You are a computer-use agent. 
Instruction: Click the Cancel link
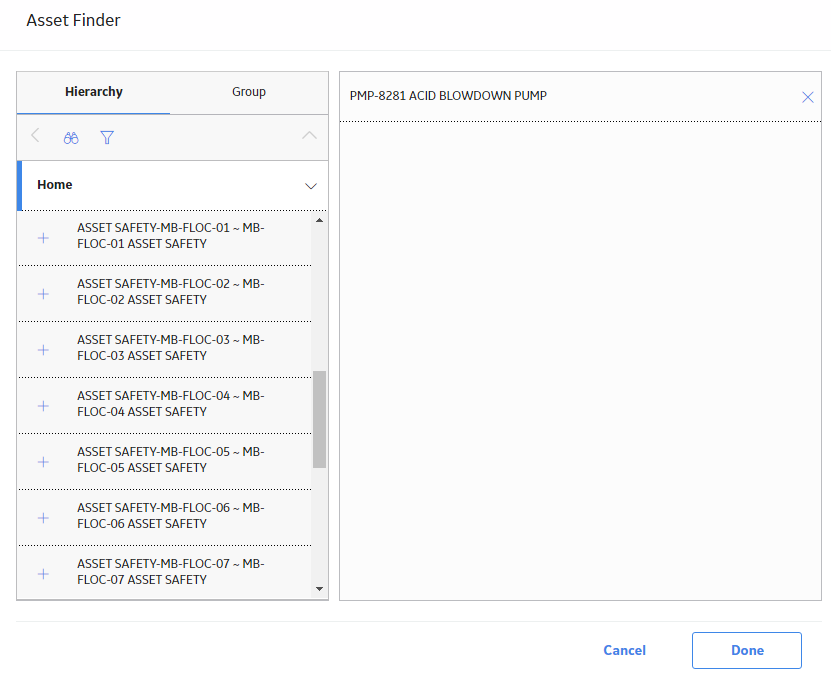pyautogui.click(x=624, y=650)
